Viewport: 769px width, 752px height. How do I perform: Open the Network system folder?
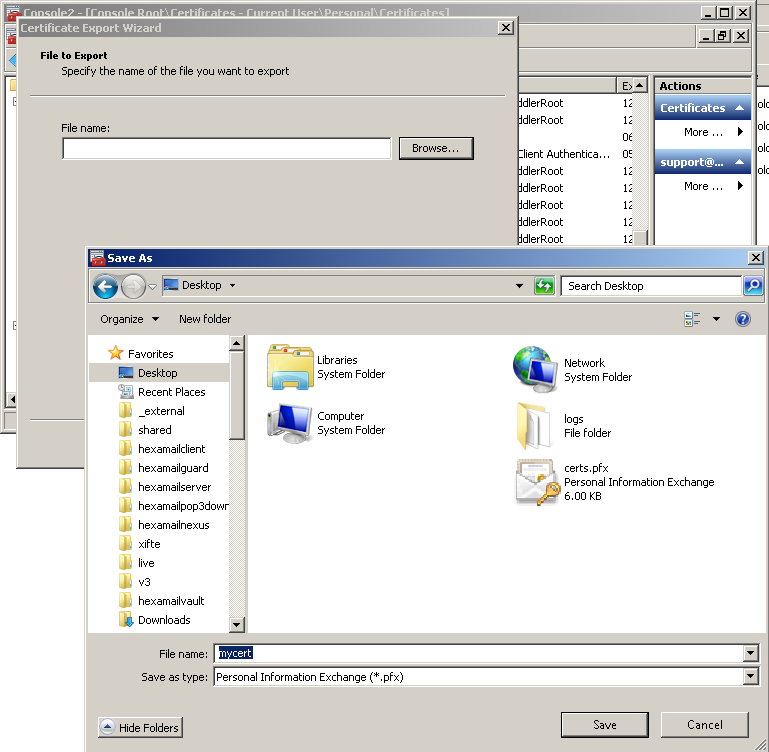click(535, 370)
